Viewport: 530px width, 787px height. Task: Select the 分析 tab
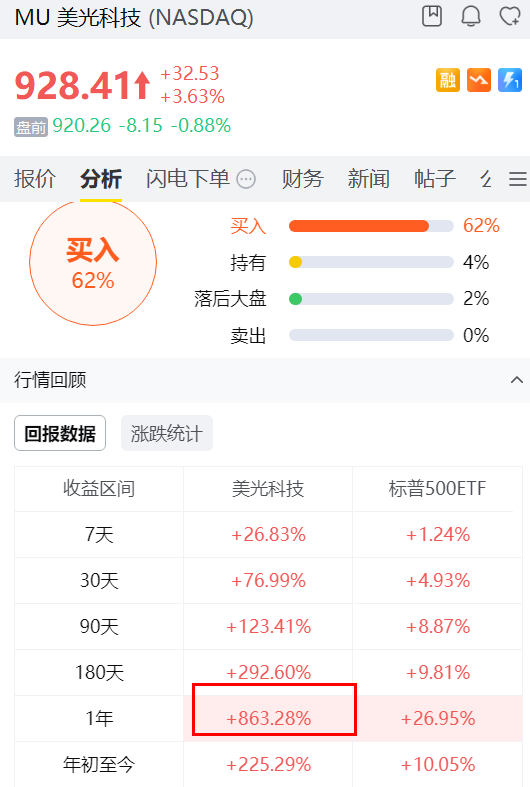click(x=101, y=179)
